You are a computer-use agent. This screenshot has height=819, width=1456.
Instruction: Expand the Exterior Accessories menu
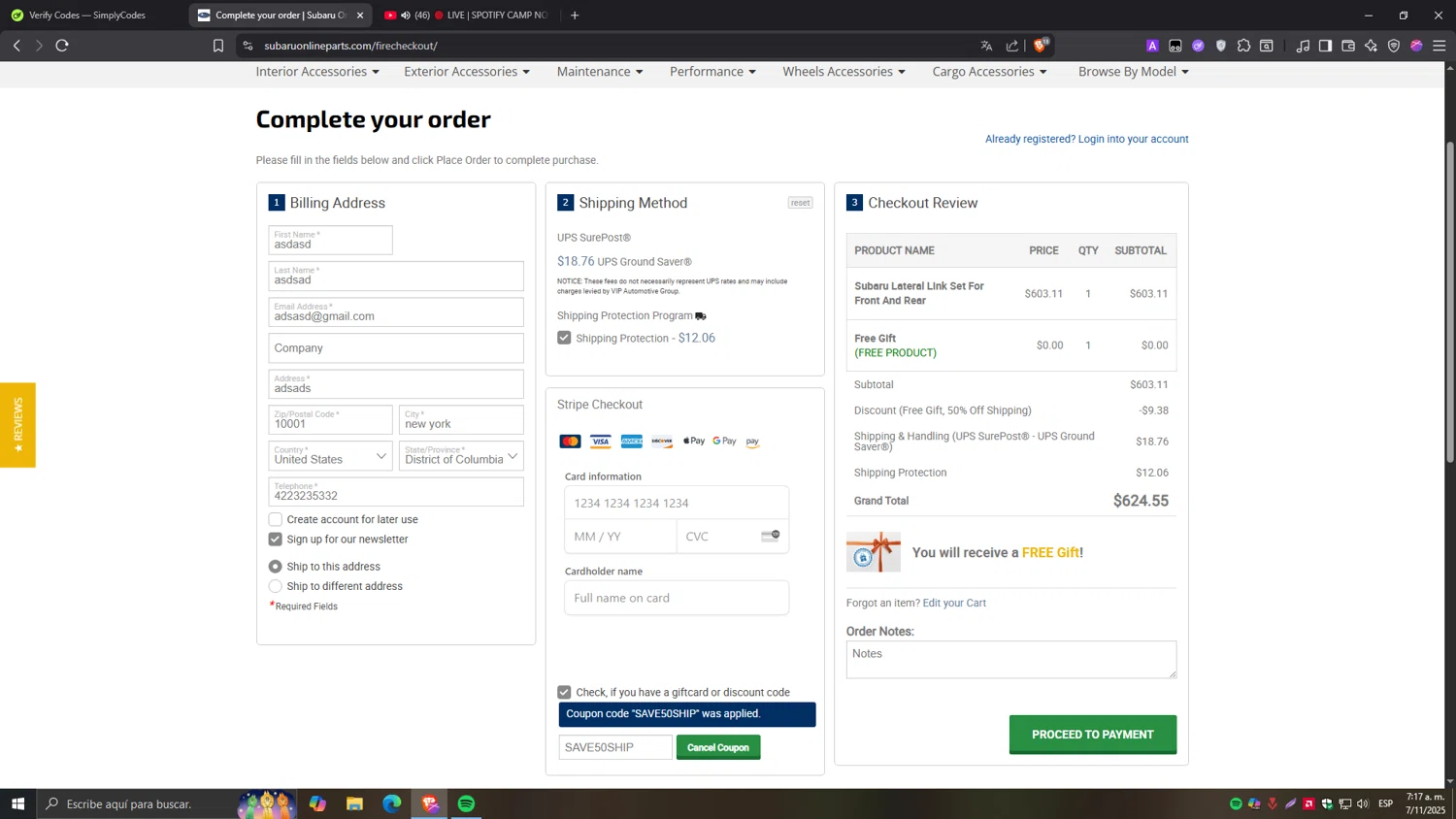click(467, 72)
